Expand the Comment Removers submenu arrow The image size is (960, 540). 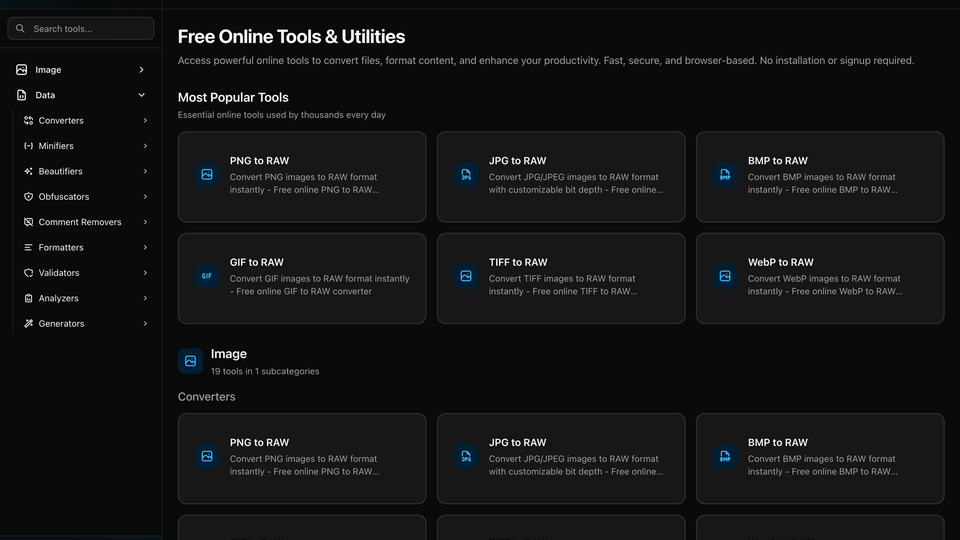[x=145, y=222]
